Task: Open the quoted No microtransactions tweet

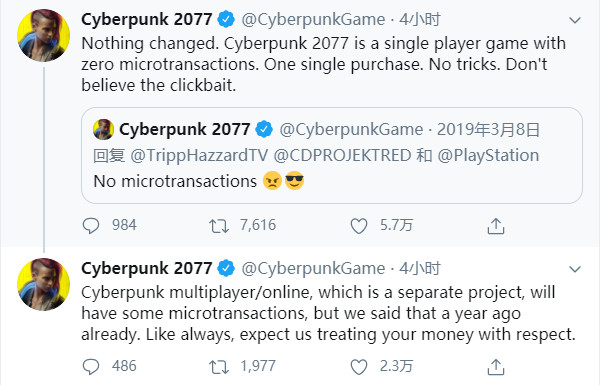Action: pyautogui.click(x=332, y=155)
